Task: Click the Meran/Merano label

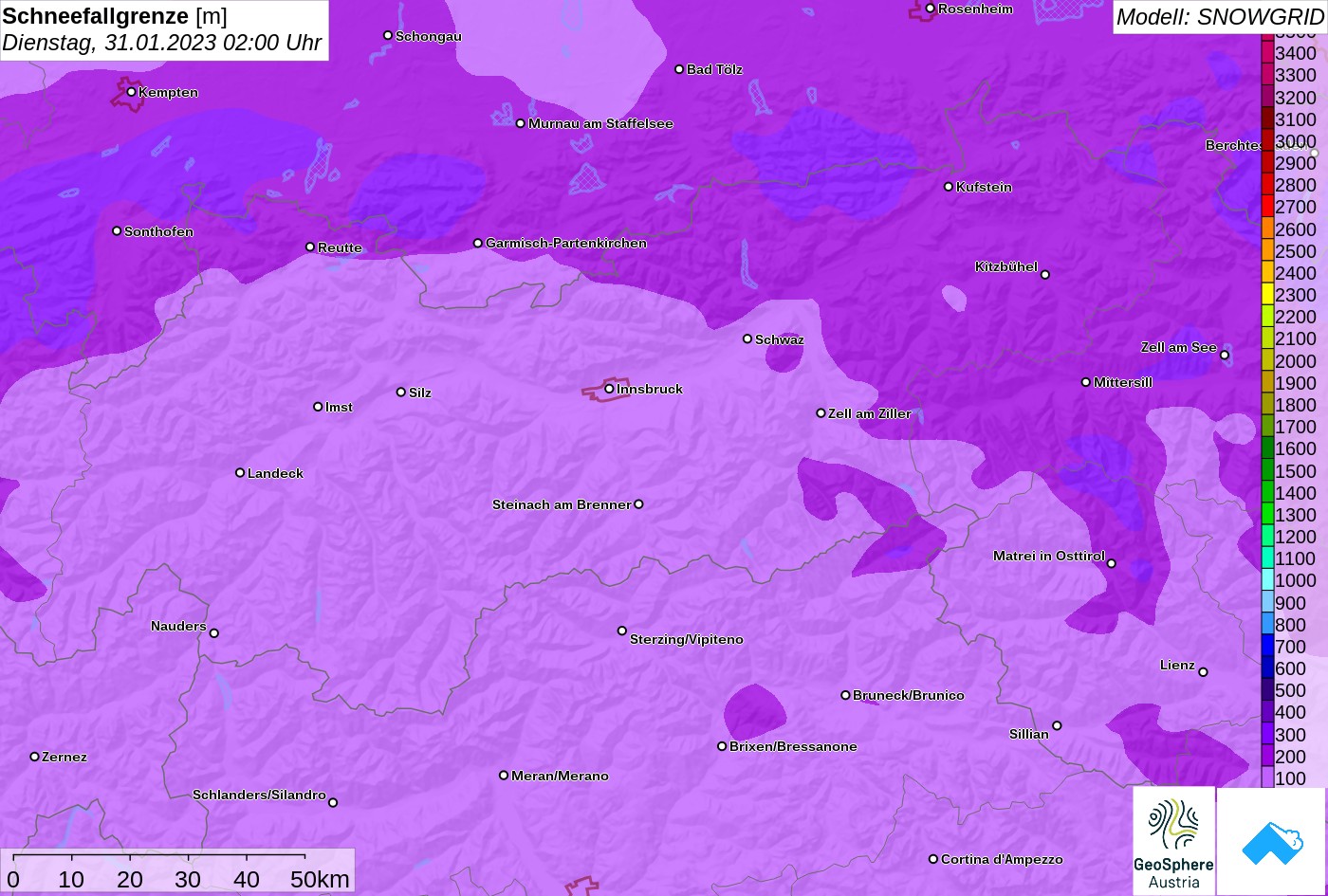Action: coord(560,776)
